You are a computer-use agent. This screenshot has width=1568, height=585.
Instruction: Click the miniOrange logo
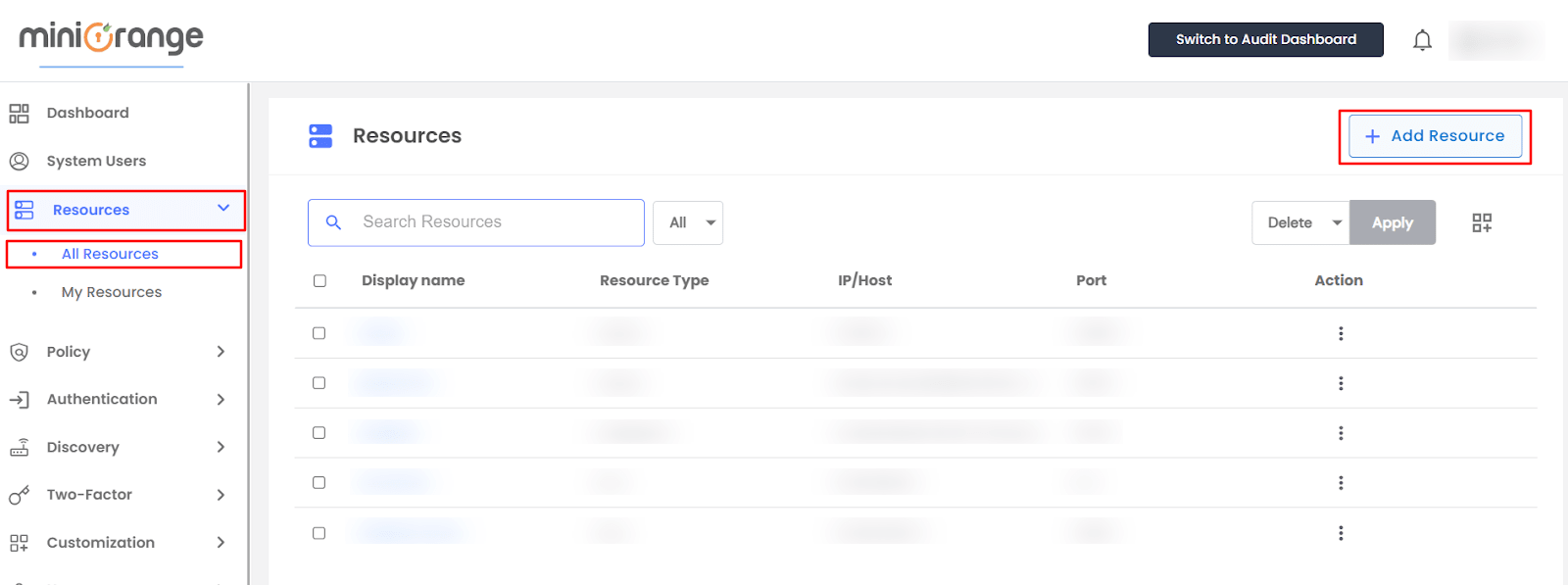(x=111, y=38)
